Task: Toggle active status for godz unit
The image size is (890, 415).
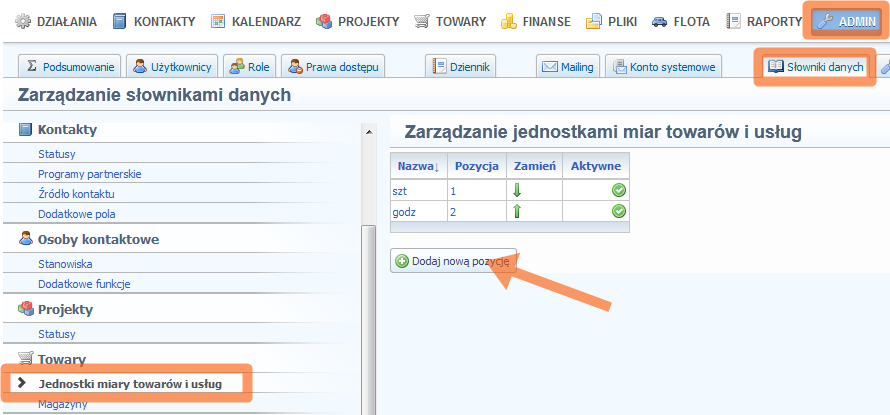Action: 619,211
